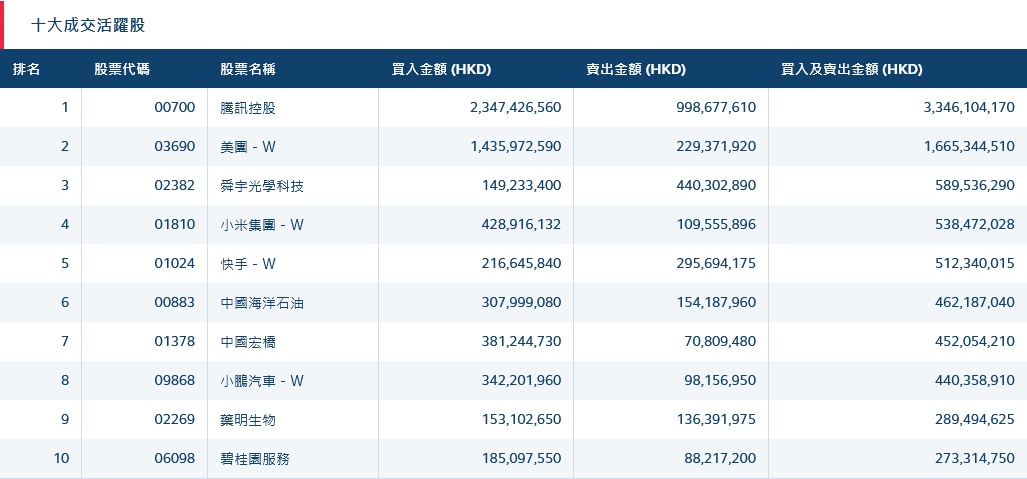Click sell amount 229,371,920
Screen dimensions: 1027x479
716,146
